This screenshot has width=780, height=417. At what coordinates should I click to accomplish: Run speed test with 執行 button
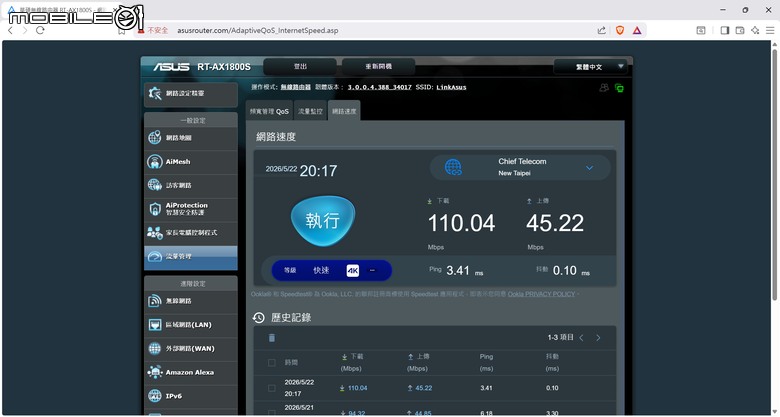click(x=323, y=220)
